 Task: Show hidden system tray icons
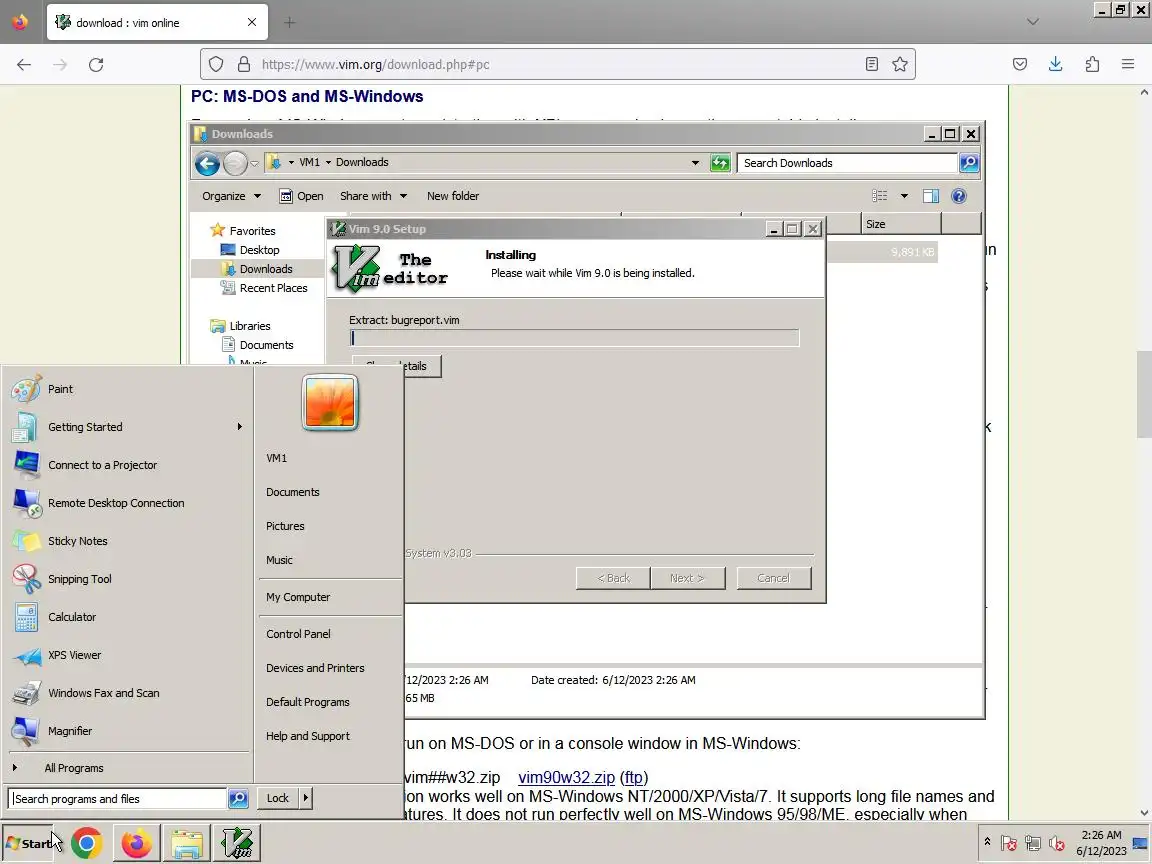987,842
